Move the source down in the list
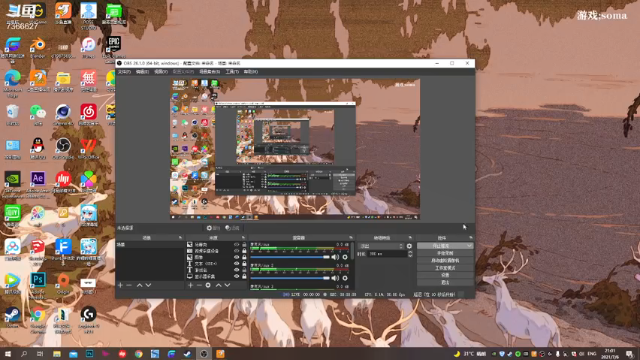Image resolution: width=640 pixels, height=360 pixels. pos(227,285)
